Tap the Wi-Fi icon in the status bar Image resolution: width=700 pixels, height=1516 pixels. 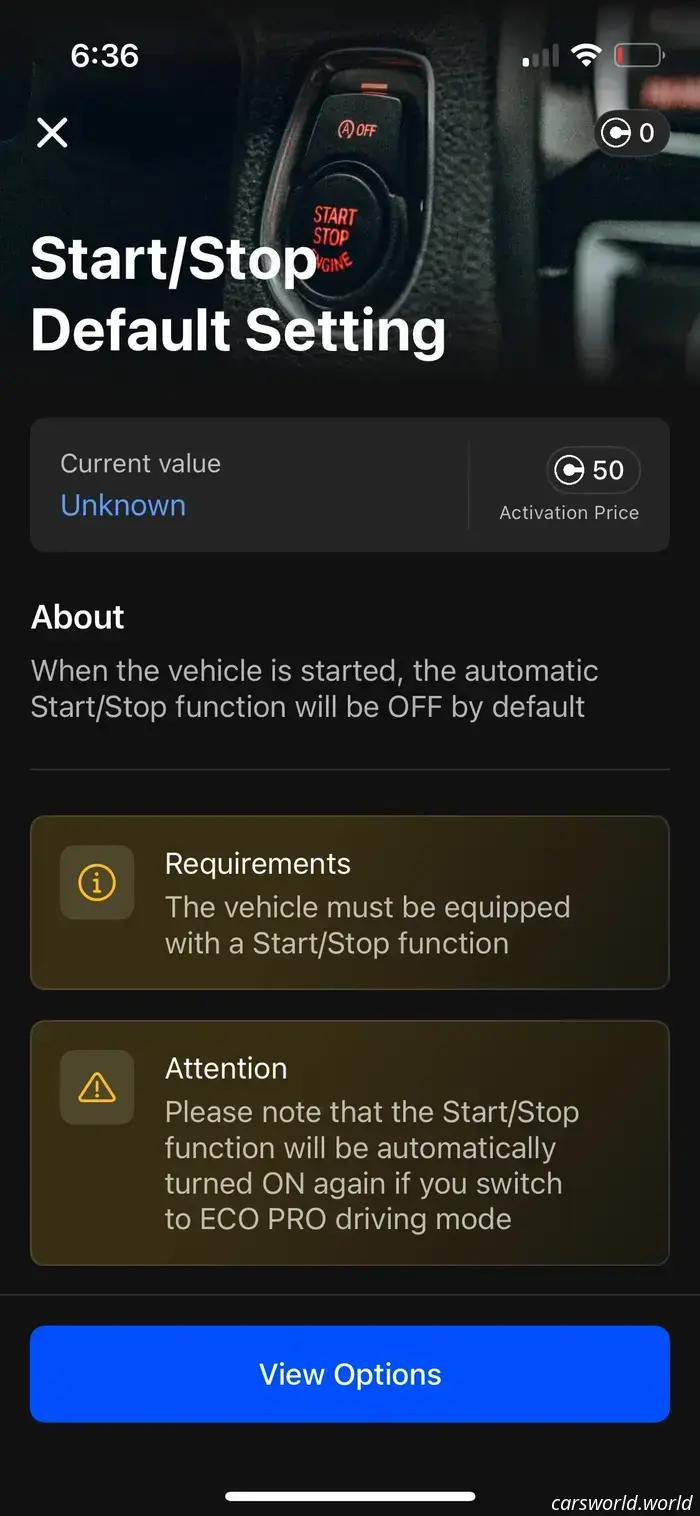click(x=588, y=56)
